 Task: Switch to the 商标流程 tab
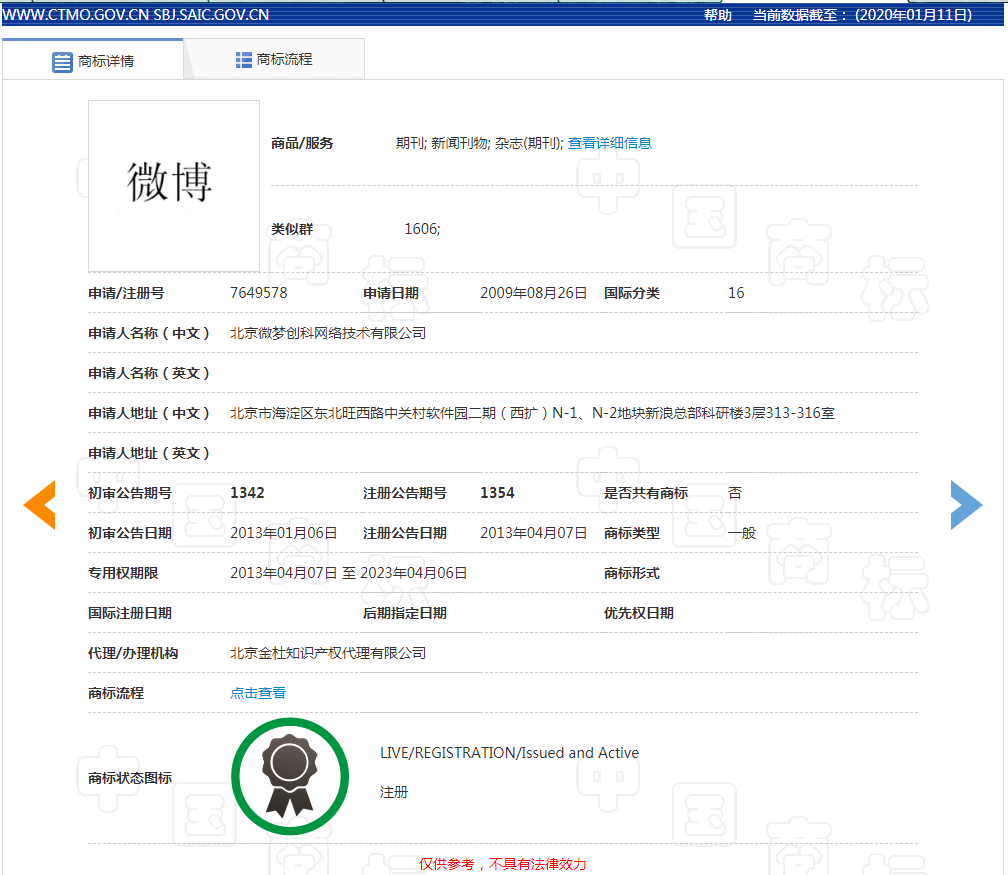(274, 59)
